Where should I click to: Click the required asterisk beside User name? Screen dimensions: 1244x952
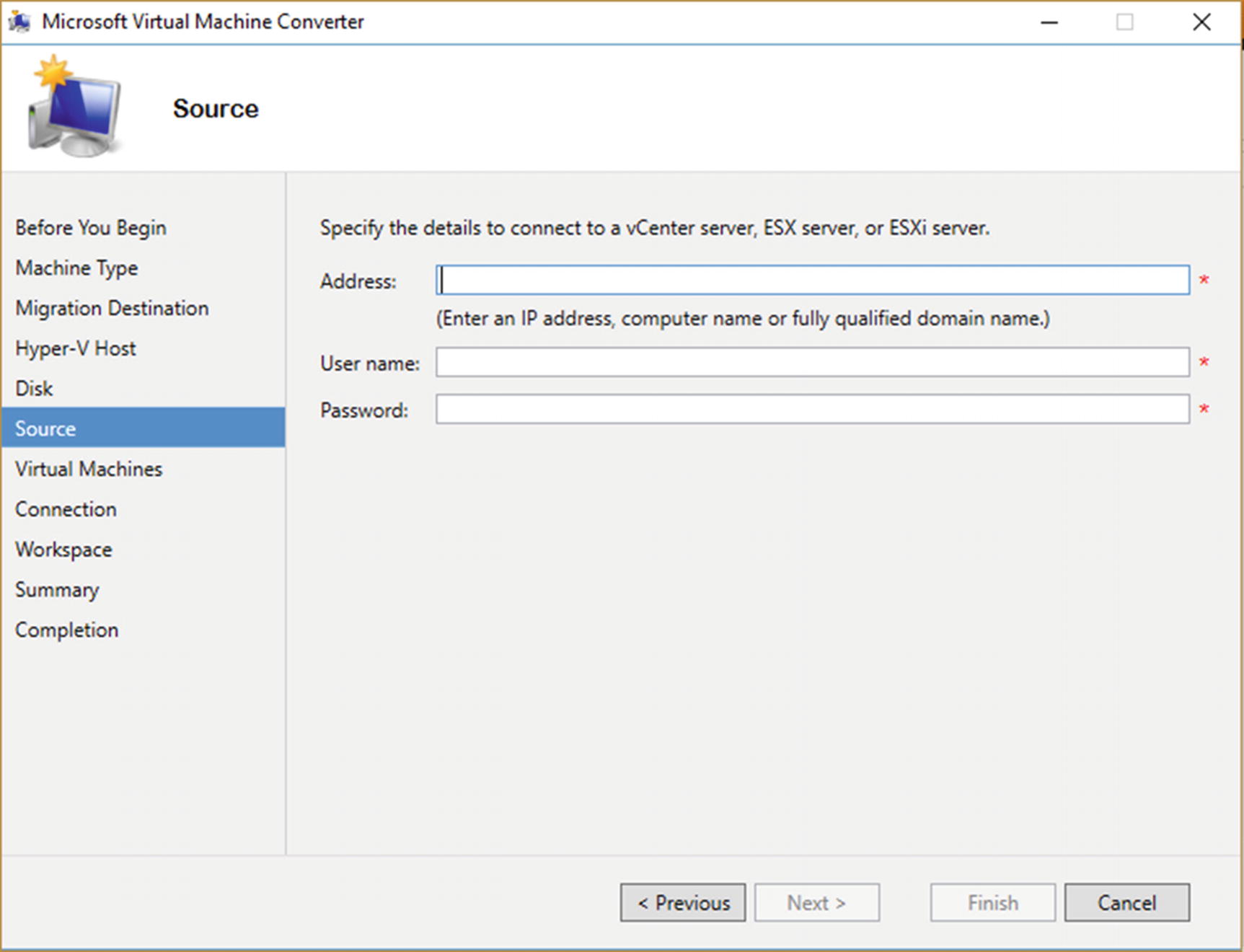(1204, 362)
